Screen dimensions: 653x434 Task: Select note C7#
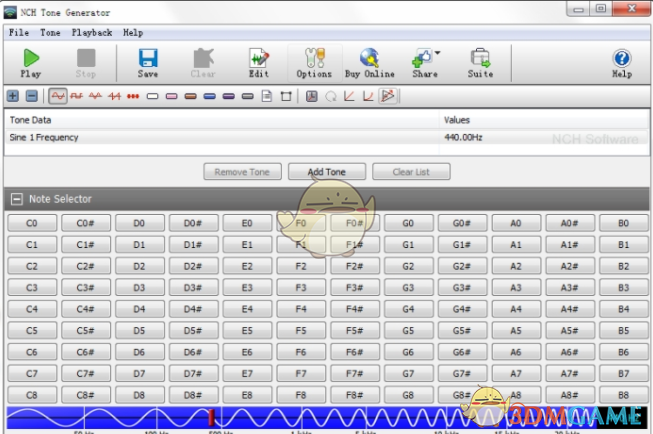pos(86,373)
